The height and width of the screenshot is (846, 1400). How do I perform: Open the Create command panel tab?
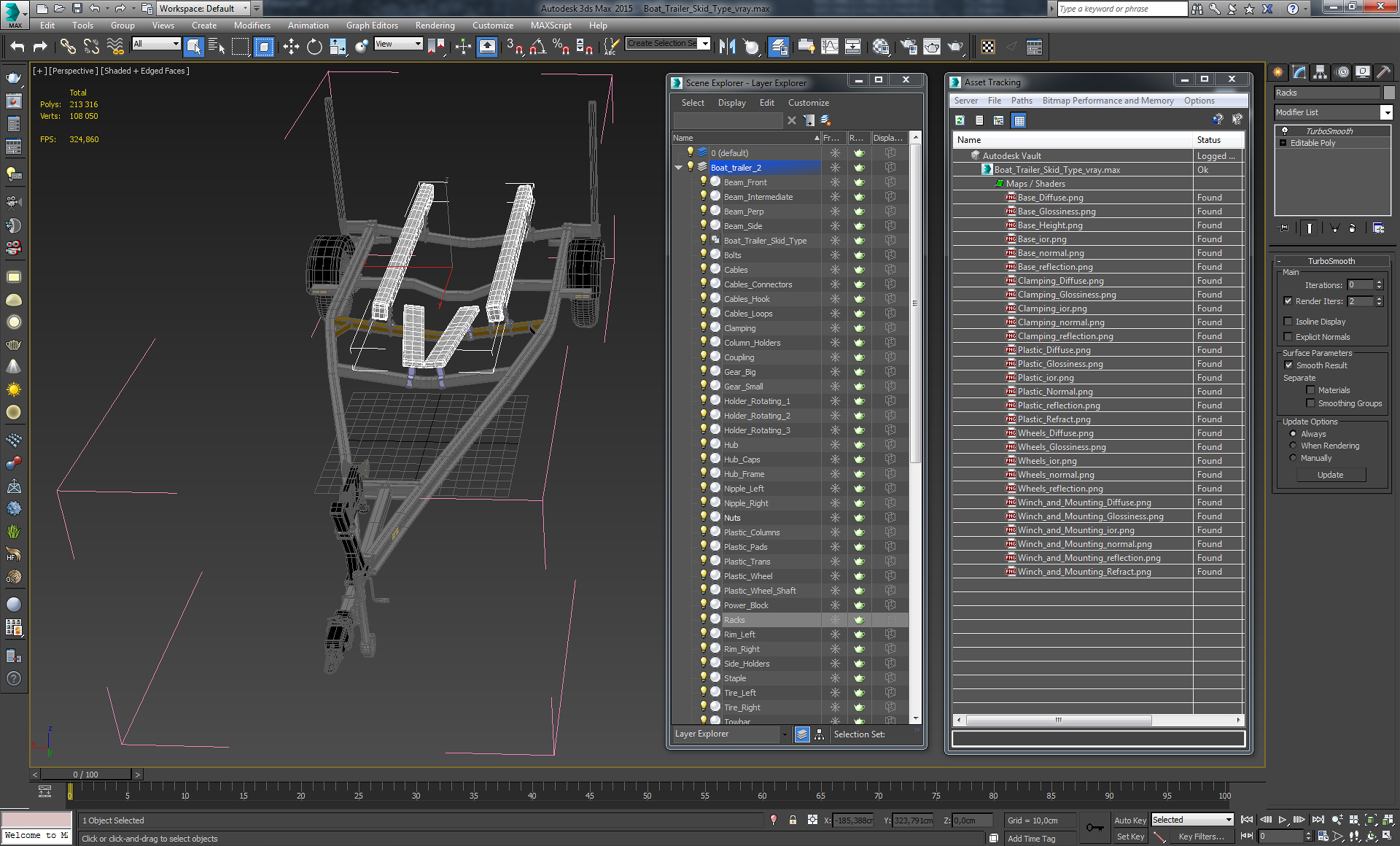[x=1278, y=71]
